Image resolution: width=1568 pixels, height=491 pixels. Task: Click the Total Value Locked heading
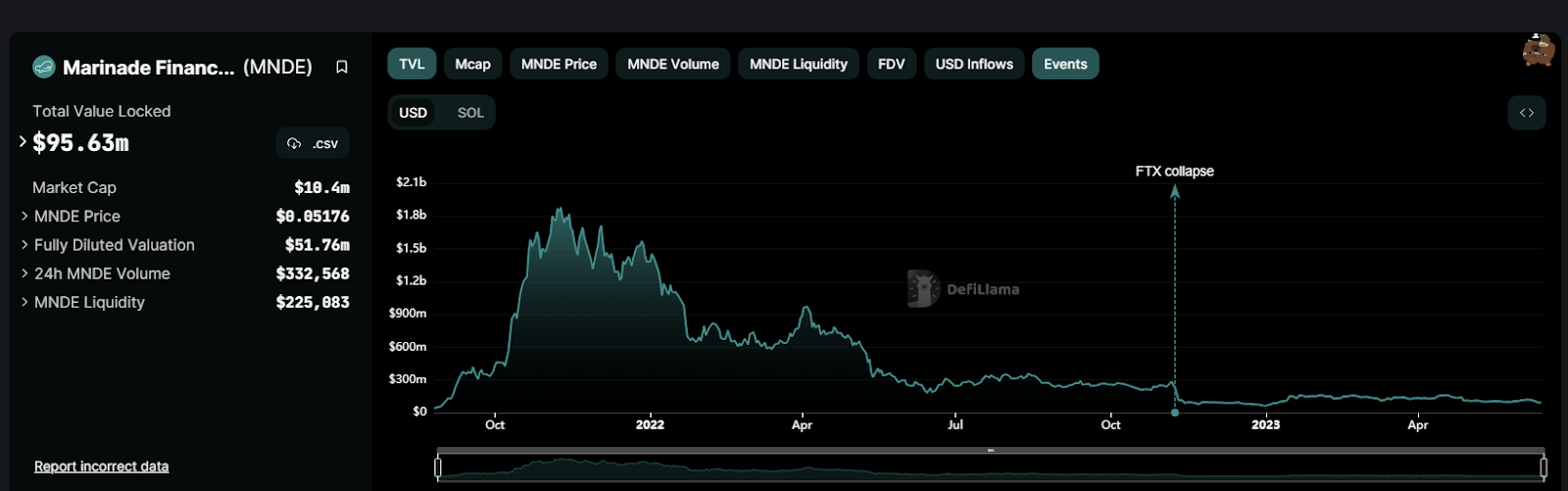click(102, 112)
